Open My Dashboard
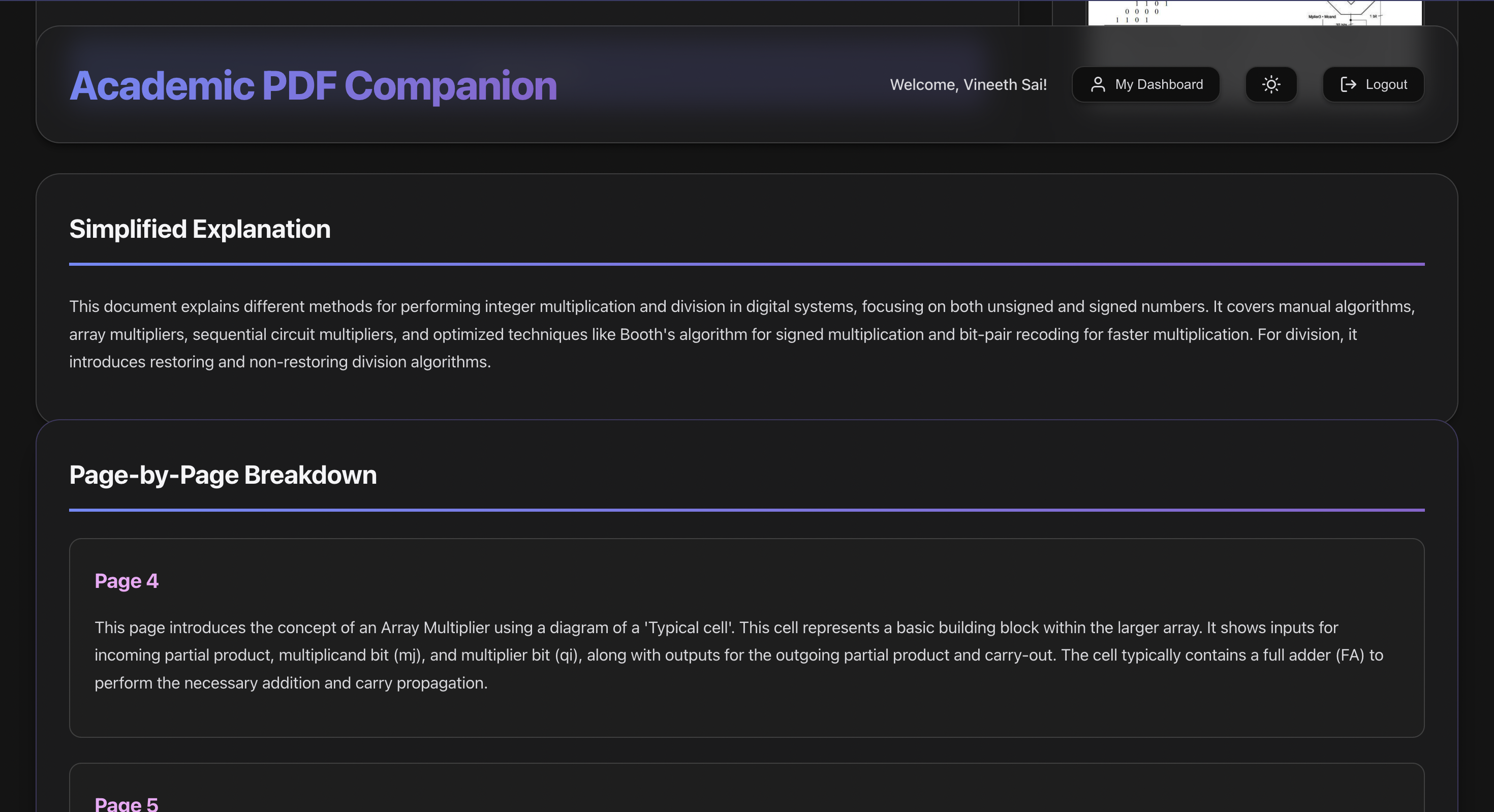Viewport: 1494px width, 812px height. click(1145, 85)
